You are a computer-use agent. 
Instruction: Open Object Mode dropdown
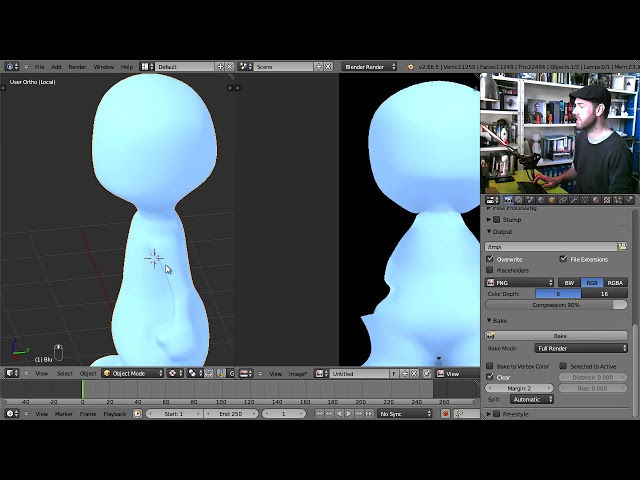[133, 373]
